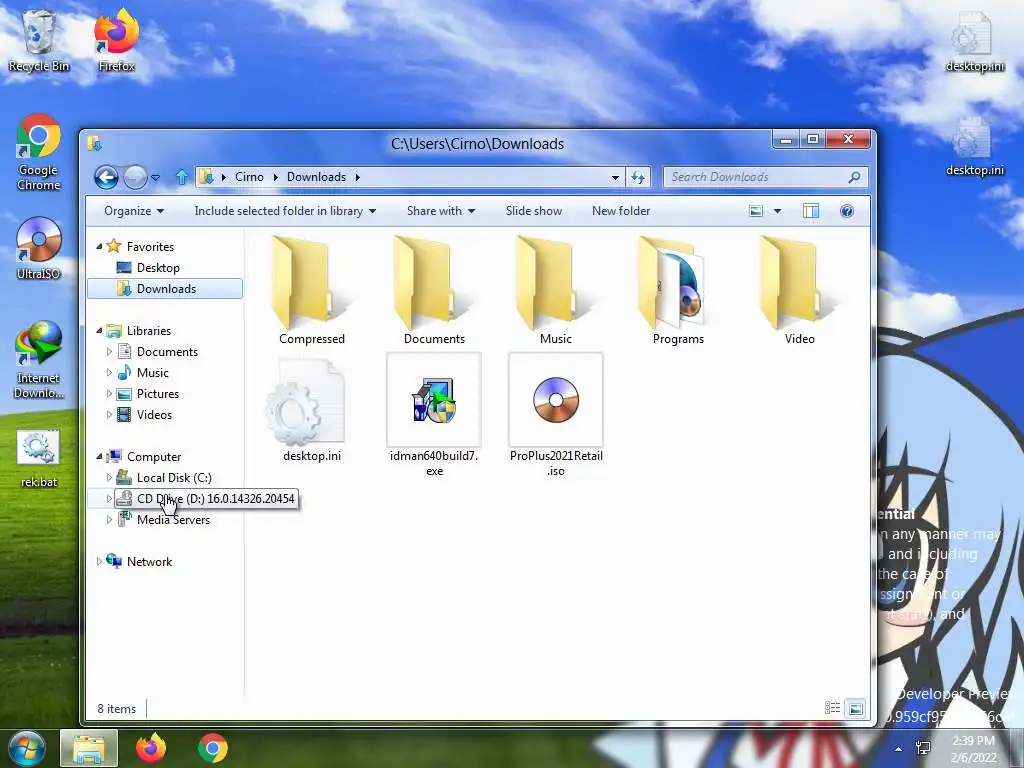Open recent pages dropdown near Forward button

click(155, 177)
